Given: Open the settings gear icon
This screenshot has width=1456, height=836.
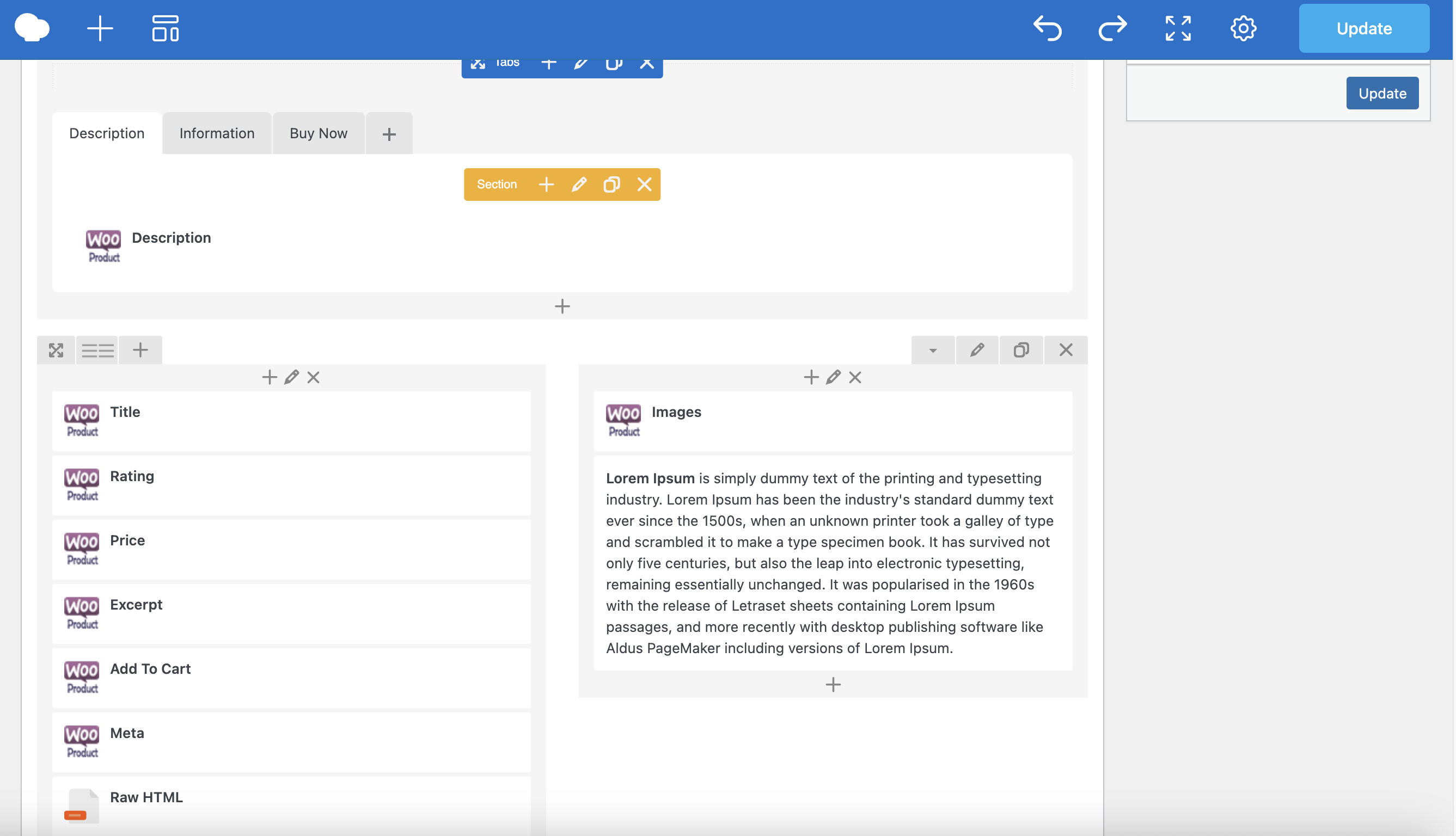Looking at the screenshot, I should tap(1243, 28).
